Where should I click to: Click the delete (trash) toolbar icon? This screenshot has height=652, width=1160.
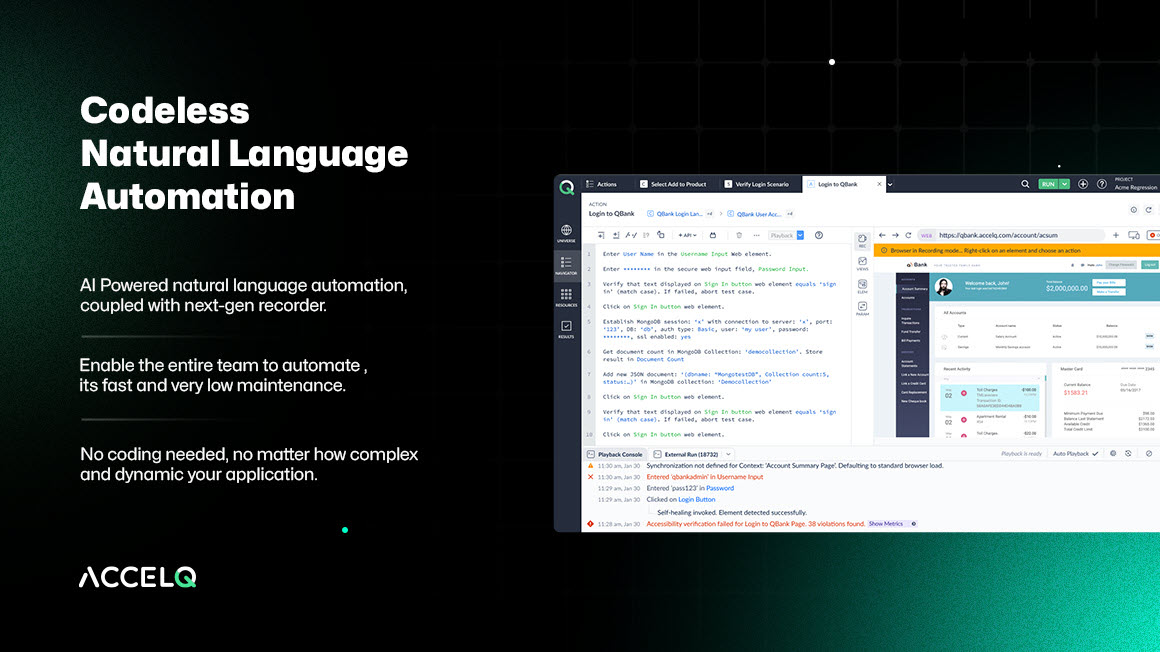[x=738, y=235]
